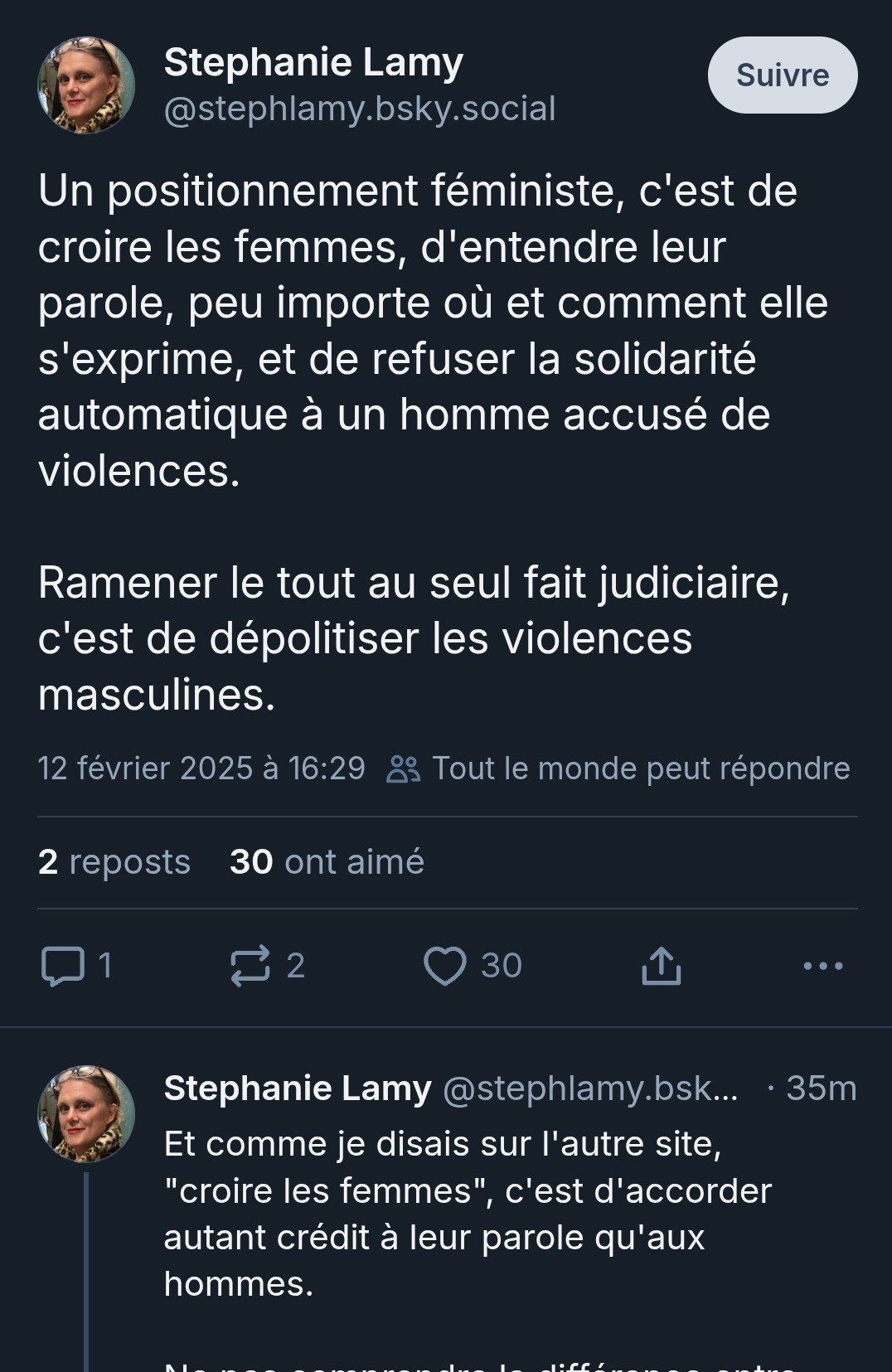Tap the repost arrows icon

coord(250,966)
